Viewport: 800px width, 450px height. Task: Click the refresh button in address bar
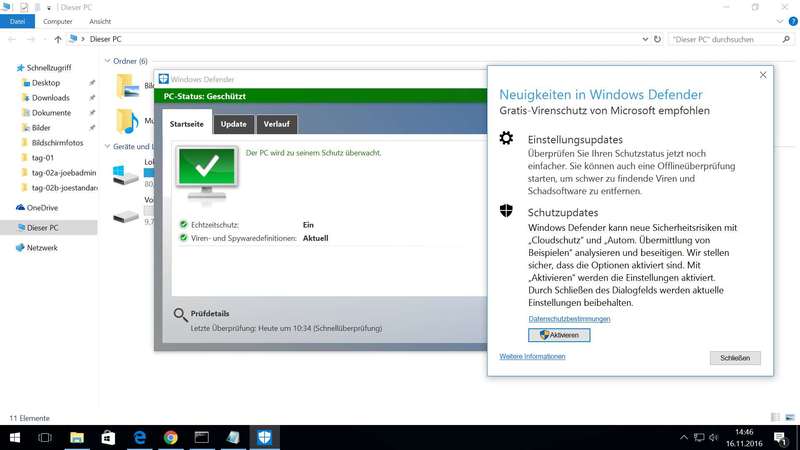click(657, 39)
